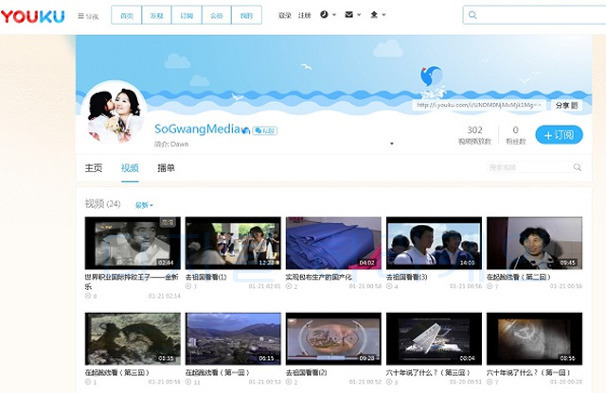This screenshot has height=393, width=606.
Task: Open the 去祖国看看(1) video title
Action: (206, 277)
